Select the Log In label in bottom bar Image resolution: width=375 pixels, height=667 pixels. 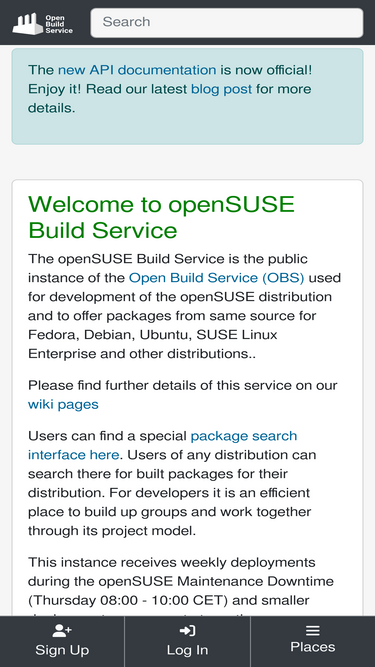[187, 650]
